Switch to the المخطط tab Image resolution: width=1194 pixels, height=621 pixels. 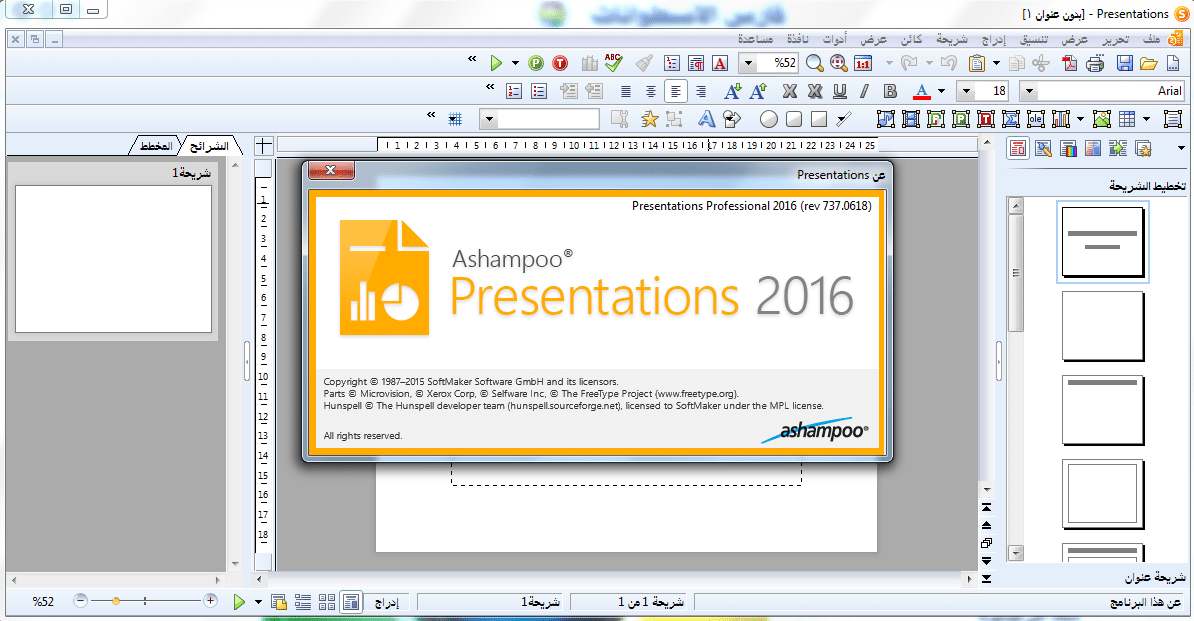156,145
